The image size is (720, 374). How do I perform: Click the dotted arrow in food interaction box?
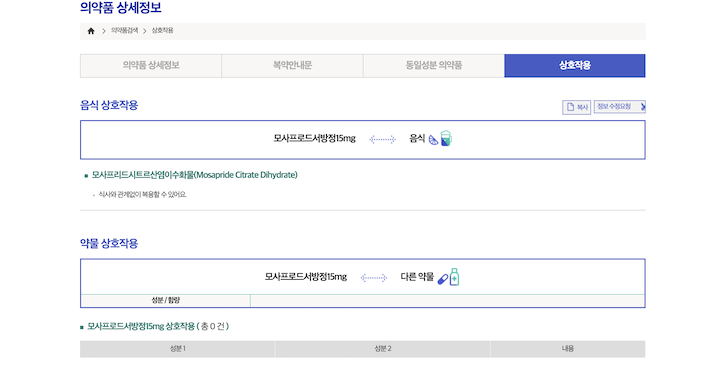pyautogui.click(x=382, y=139)
